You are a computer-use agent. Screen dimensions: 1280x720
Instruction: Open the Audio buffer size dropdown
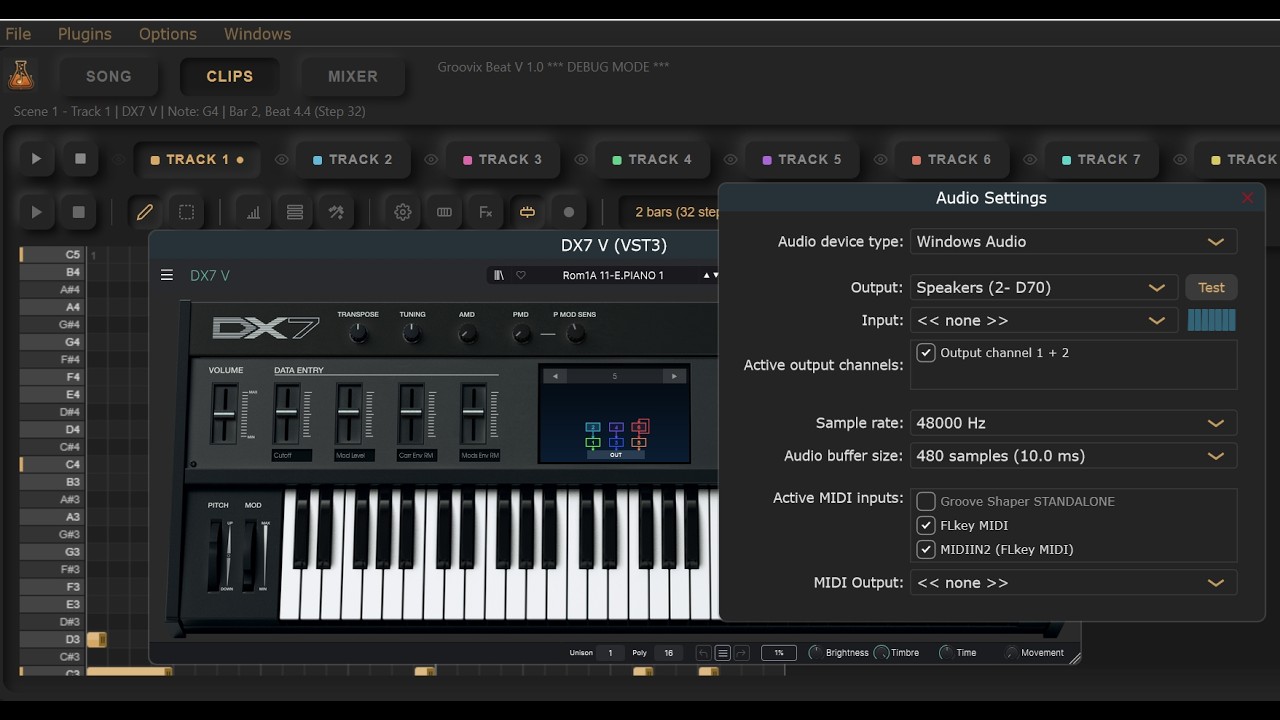pos(1073,456)
